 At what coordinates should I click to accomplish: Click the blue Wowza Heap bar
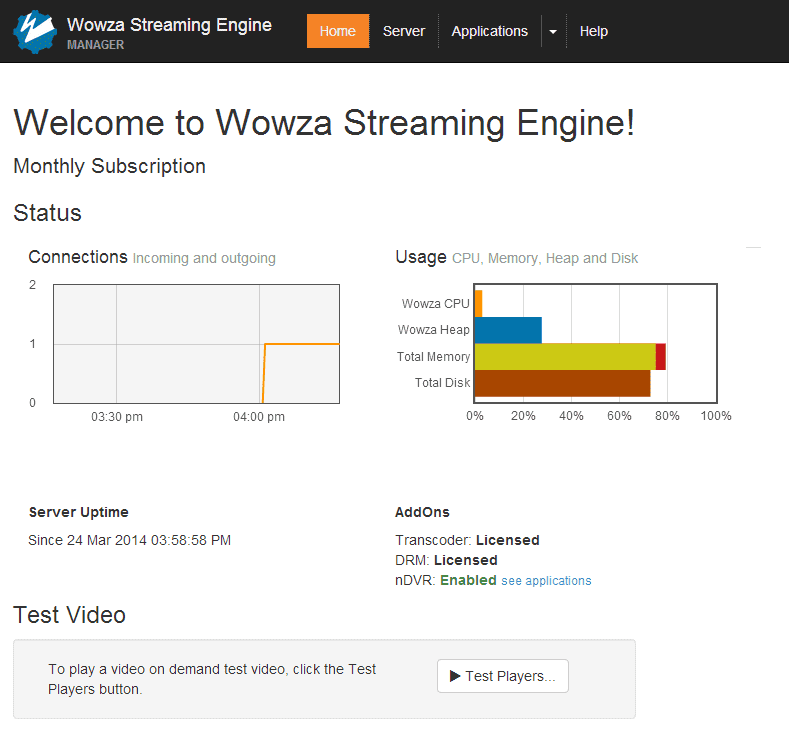point(508,330)
